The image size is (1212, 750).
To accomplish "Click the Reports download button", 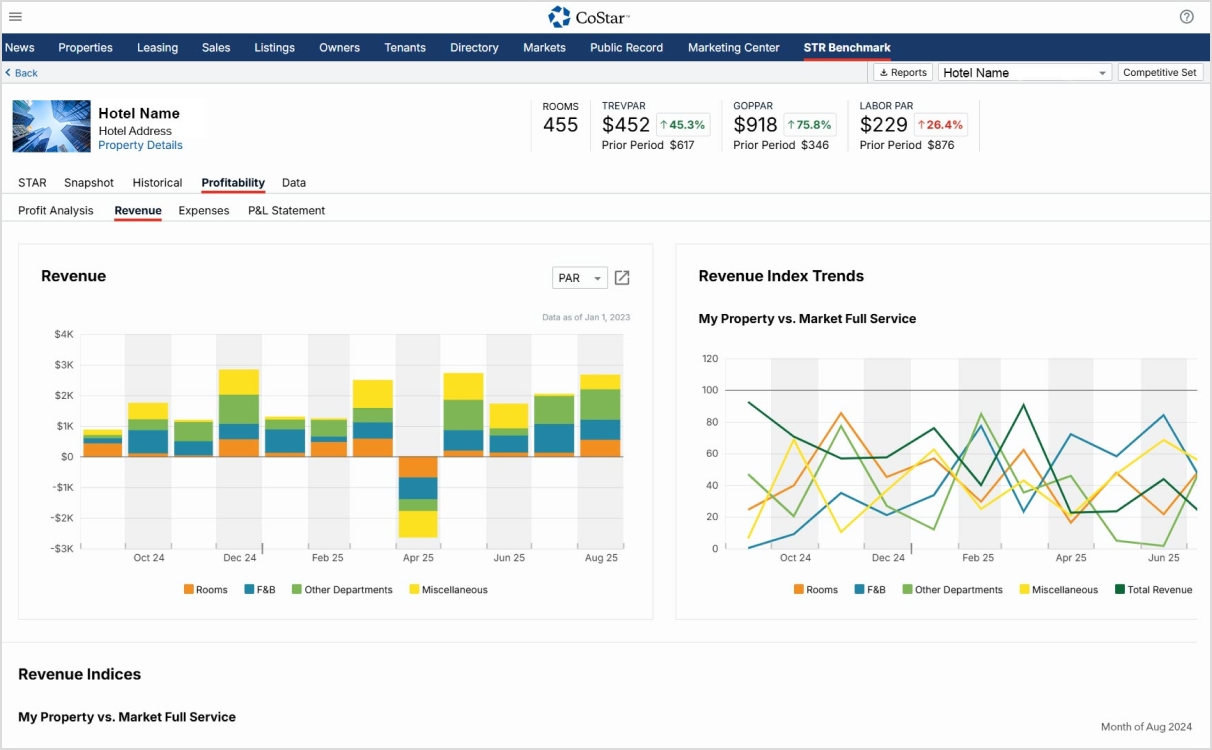I will 902,73.
